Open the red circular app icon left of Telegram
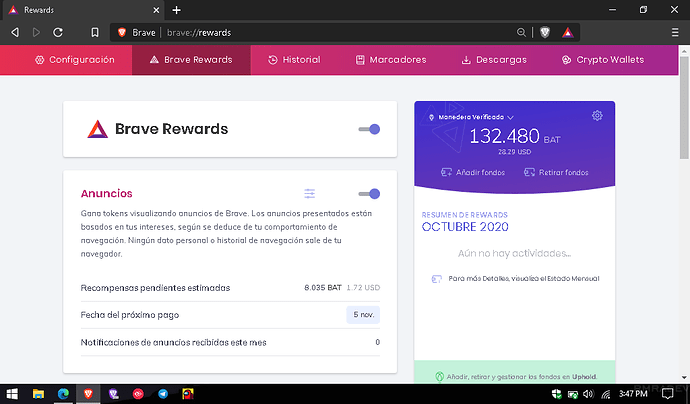 (138, 393)
